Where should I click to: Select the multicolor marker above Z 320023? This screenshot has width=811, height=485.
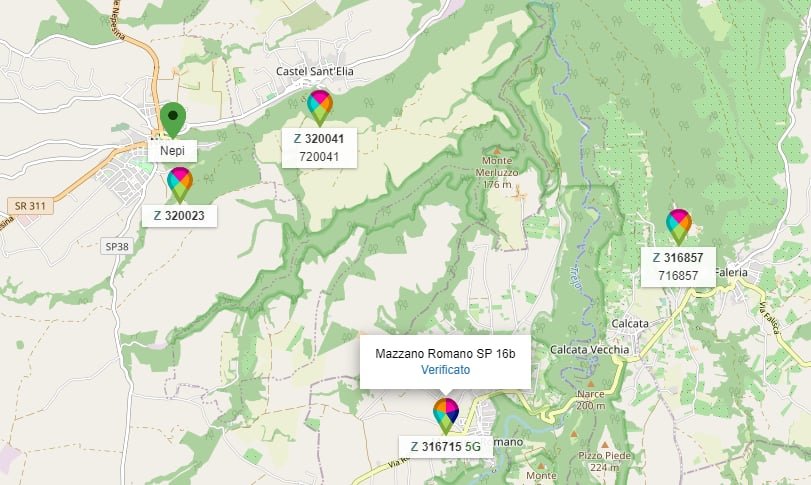[179, 185]
